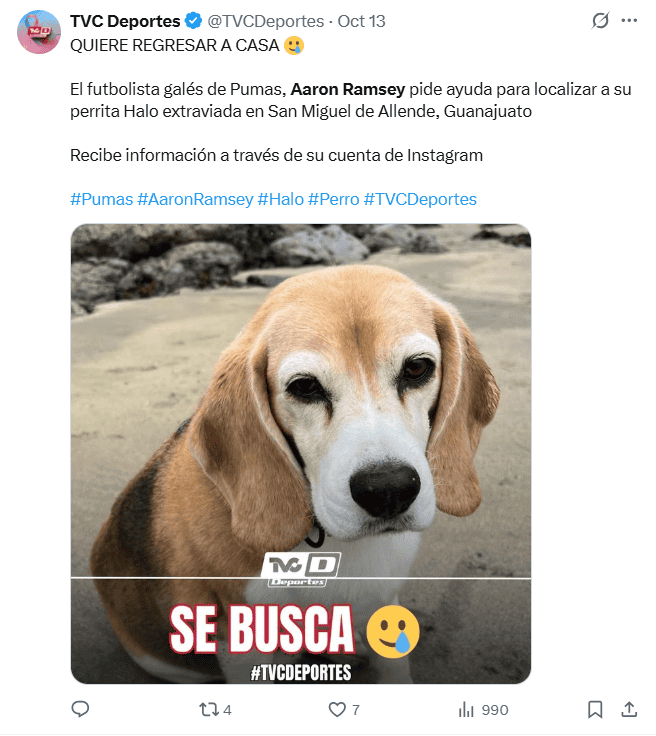
Task: Enlarge the beagle Se Busca image
Action: pyautogui.click(x=301, y=453)
